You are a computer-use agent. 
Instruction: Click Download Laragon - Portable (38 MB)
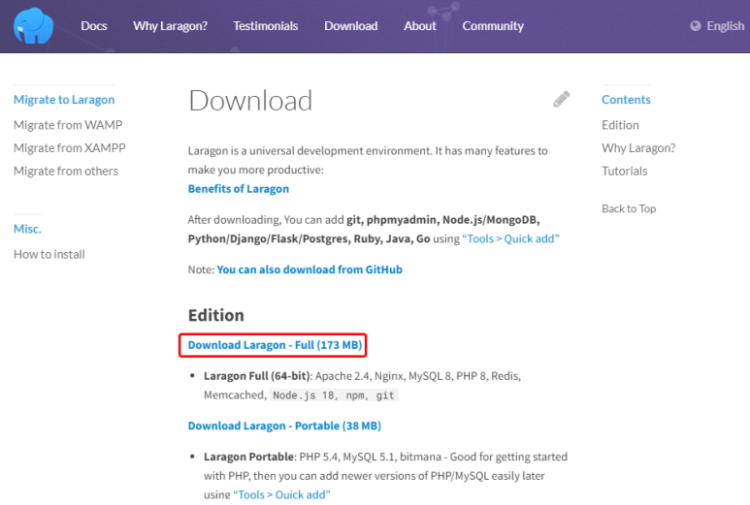point(284,425)
